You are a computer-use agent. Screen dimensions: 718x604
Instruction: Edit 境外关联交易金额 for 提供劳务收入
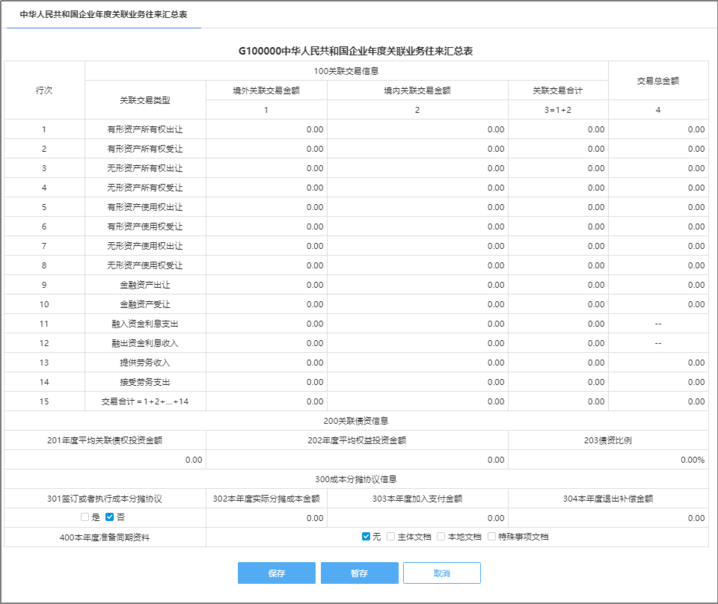(267, 363)
